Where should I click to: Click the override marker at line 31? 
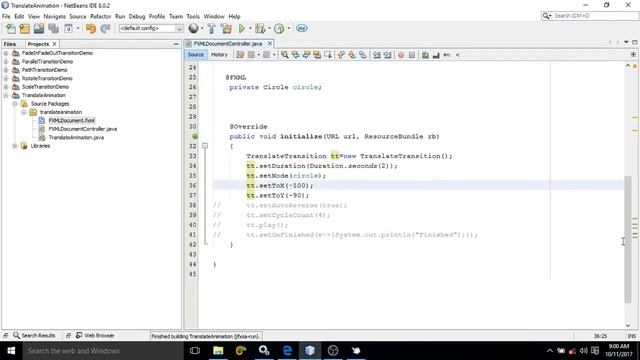point(195,136)
